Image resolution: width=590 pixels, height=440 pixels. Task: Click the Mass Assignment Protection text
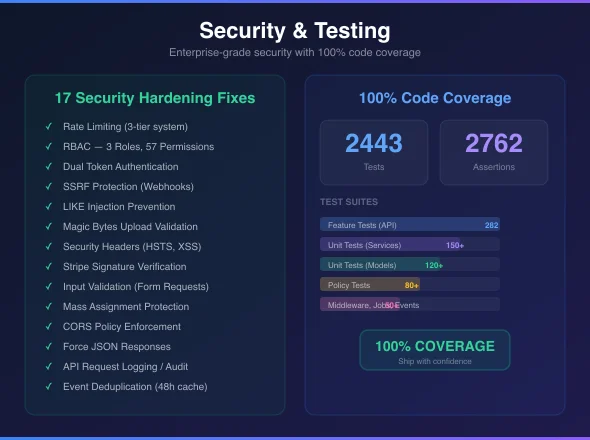126,306
